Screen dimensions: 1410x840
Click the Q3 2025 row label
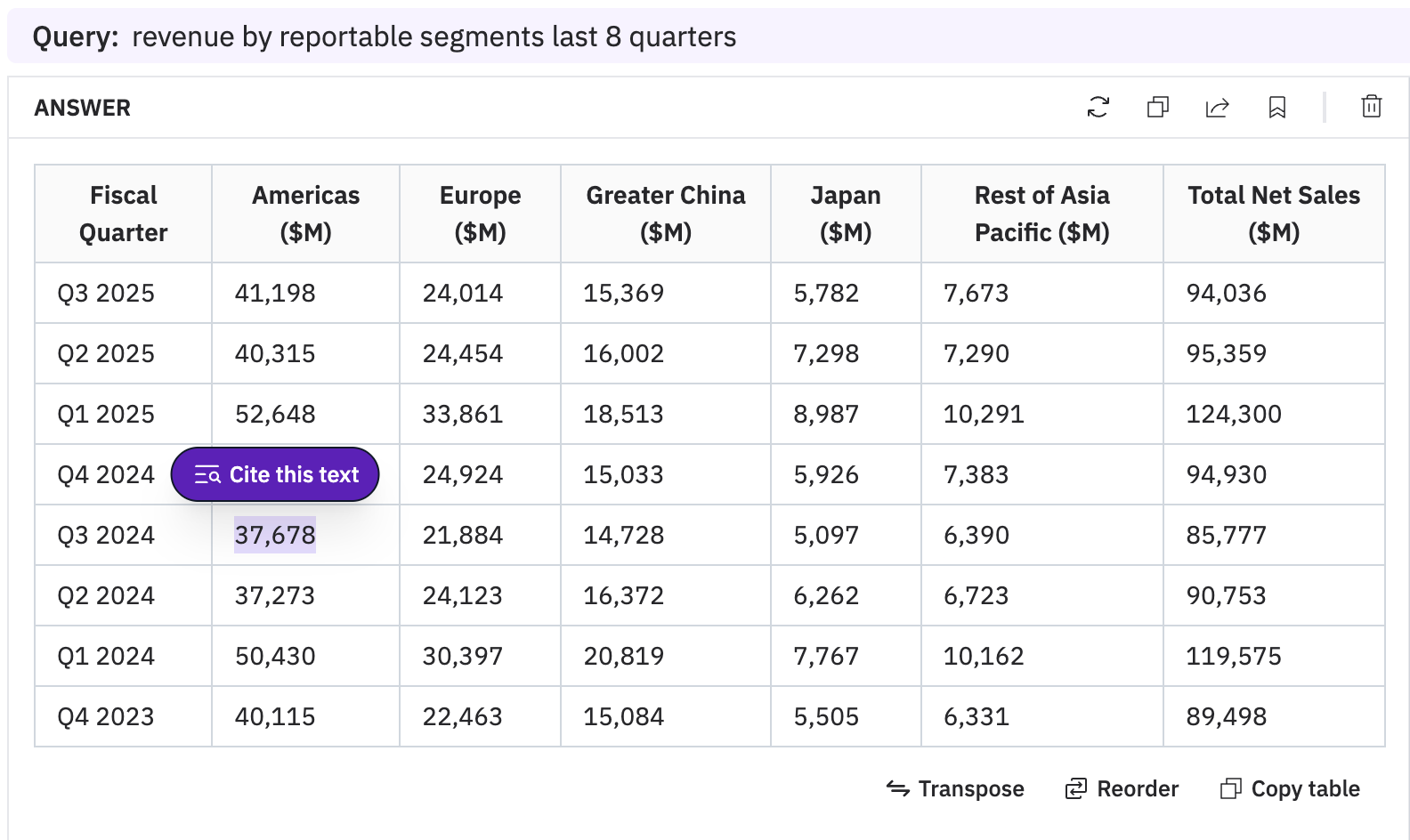106,293
